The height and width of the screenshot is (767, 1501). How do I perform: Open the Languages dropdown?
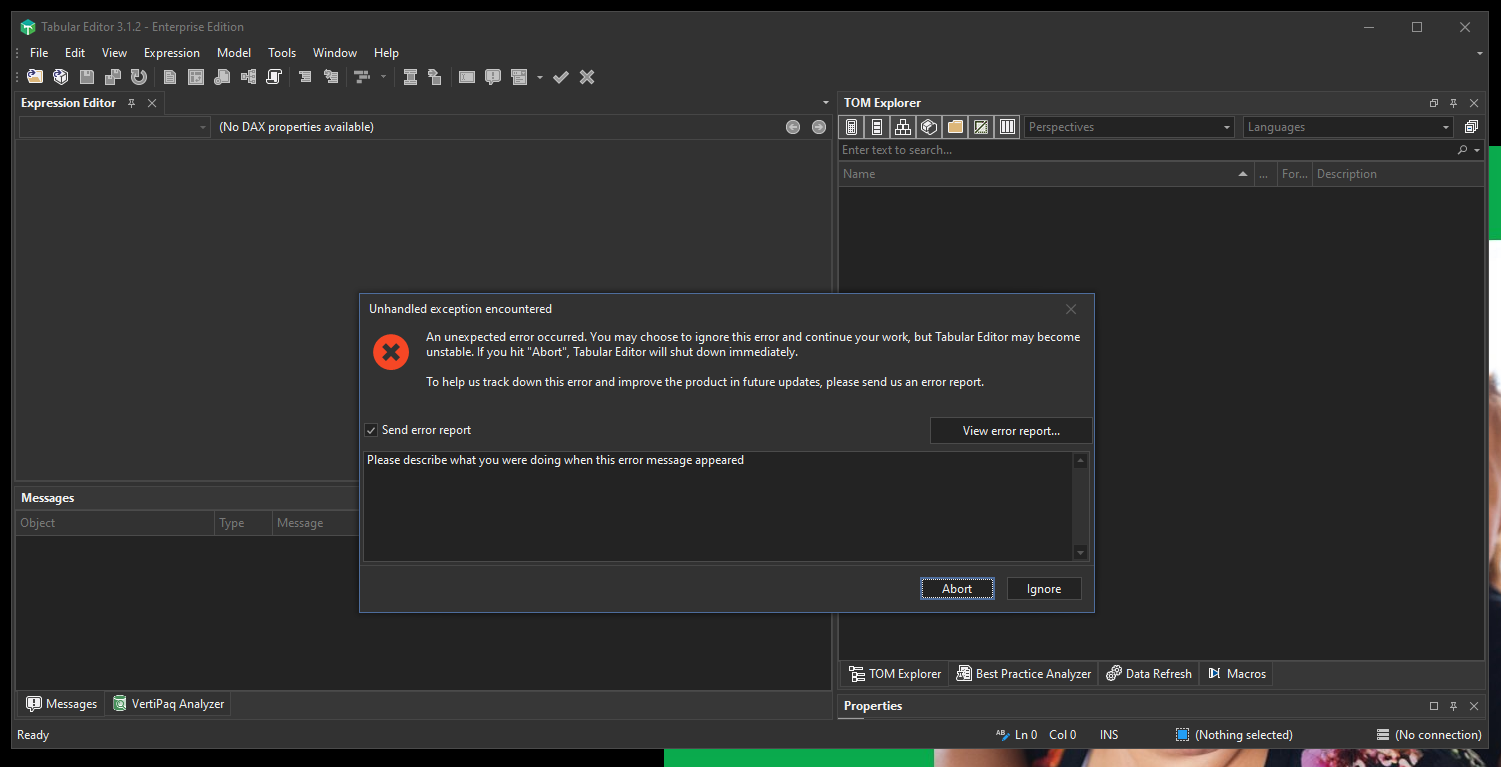[x=1348, y=127]
